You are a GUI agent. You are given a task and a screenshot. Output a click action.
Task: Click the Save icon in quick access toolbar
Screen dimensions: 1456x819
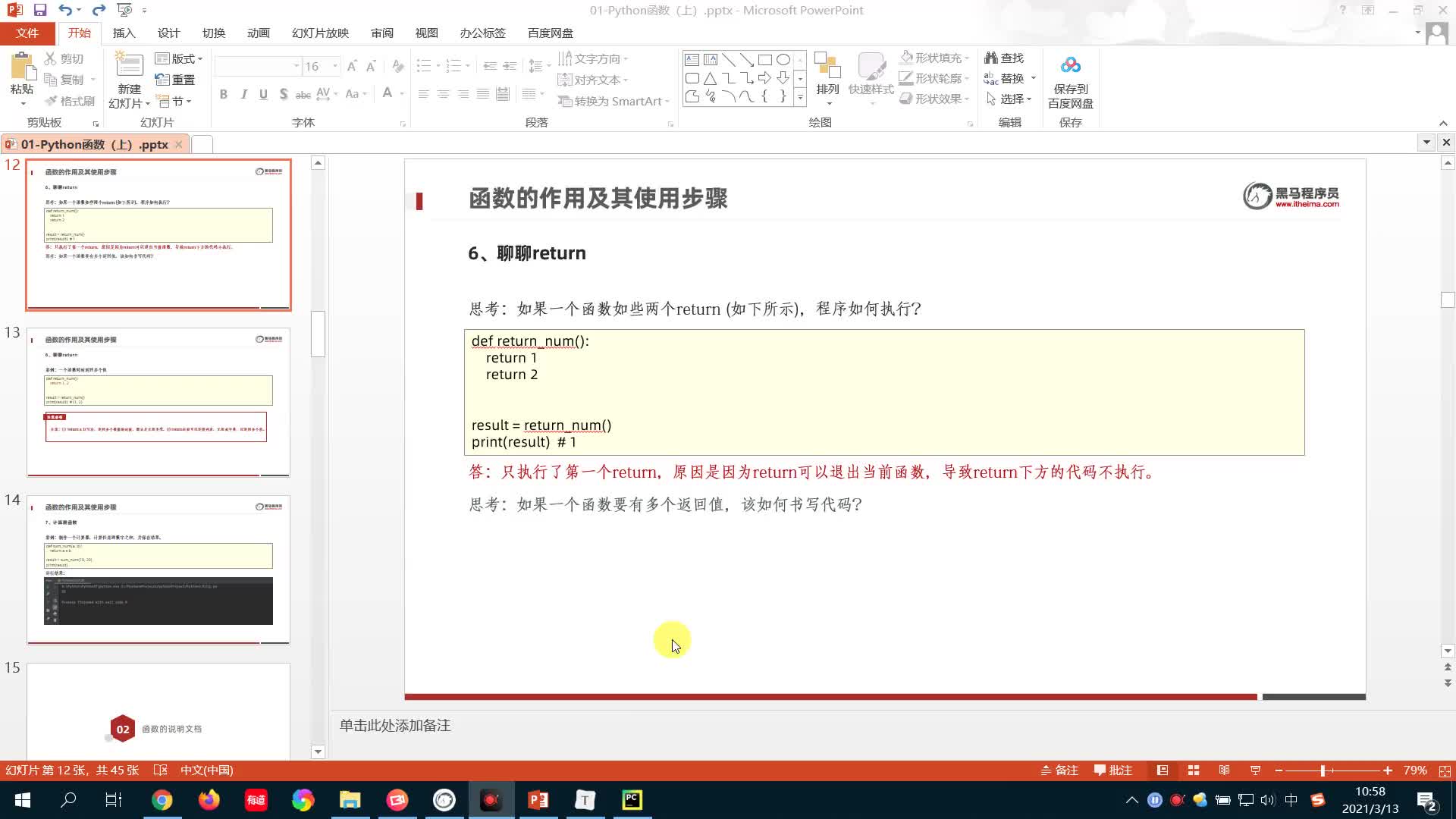tap(40, 11)
